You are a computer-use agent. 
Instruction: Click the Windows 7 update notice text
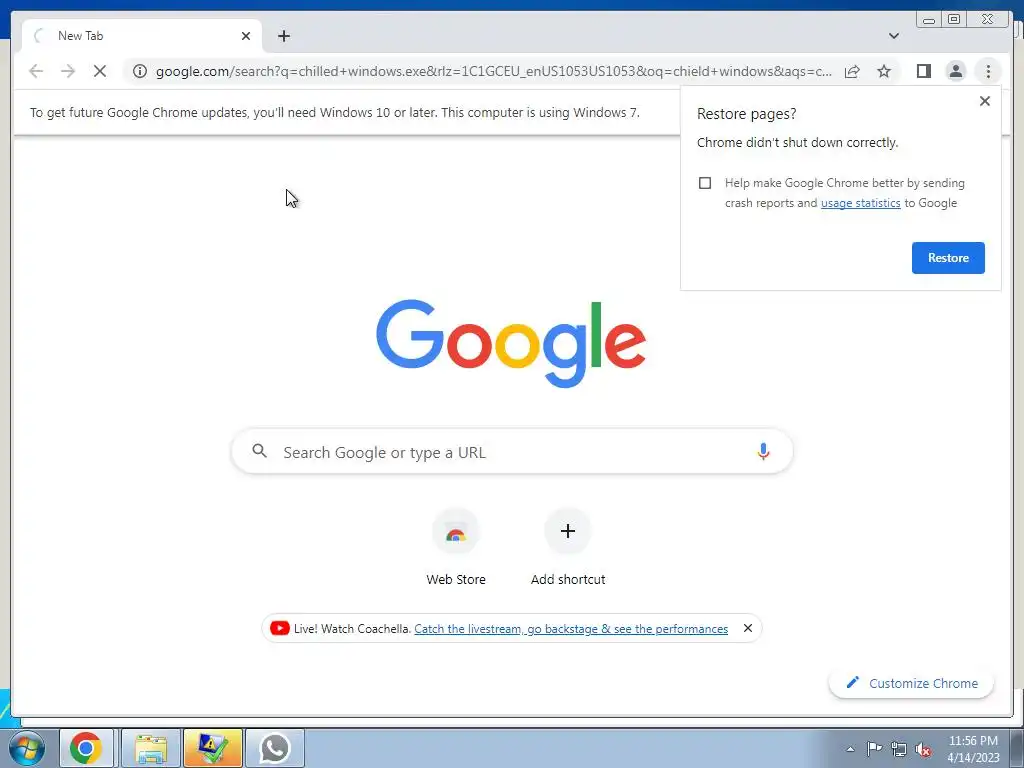tap(334, 112)
